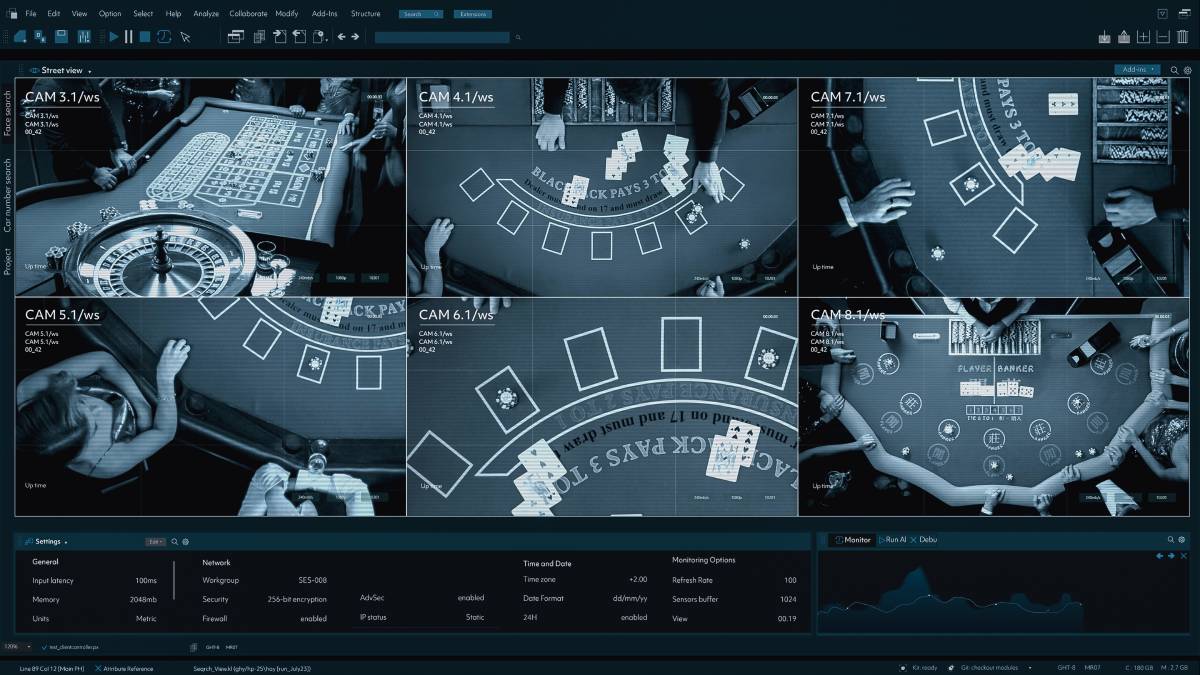Open the playback history clock icon
Image resolution: width=1200 pixels, height=675 pixels.
click(163, 37)
